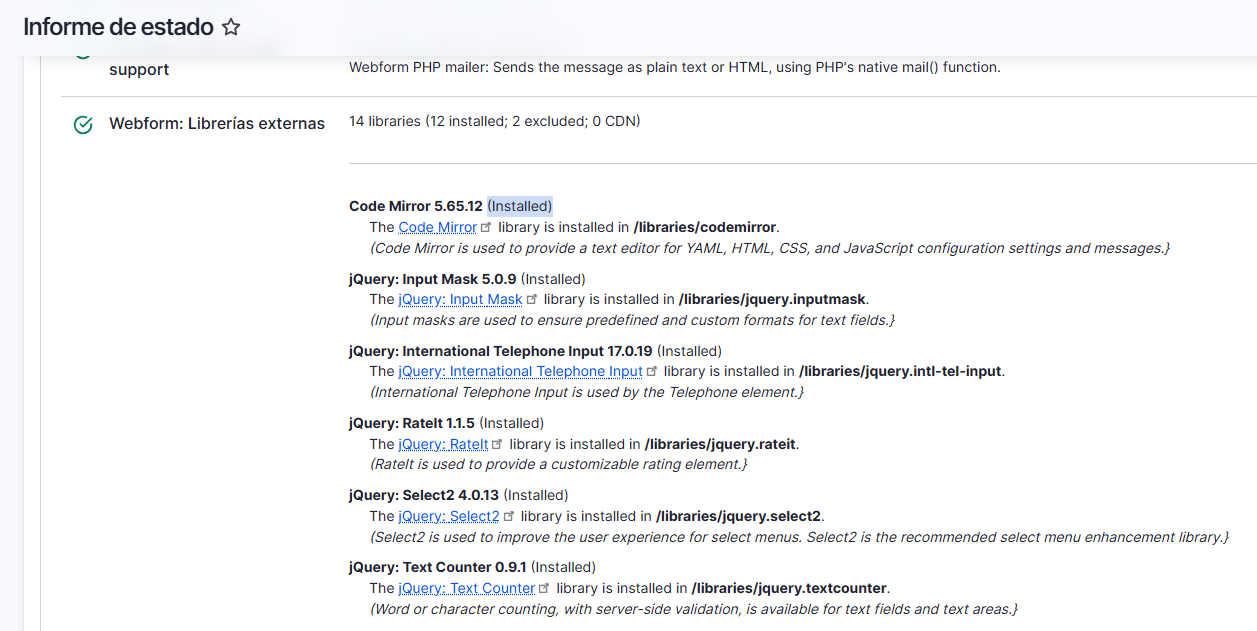1257x631 pixels.
Task: Click the external link icon after jQuery: Input Mask
Action: (x=532, y=298)
